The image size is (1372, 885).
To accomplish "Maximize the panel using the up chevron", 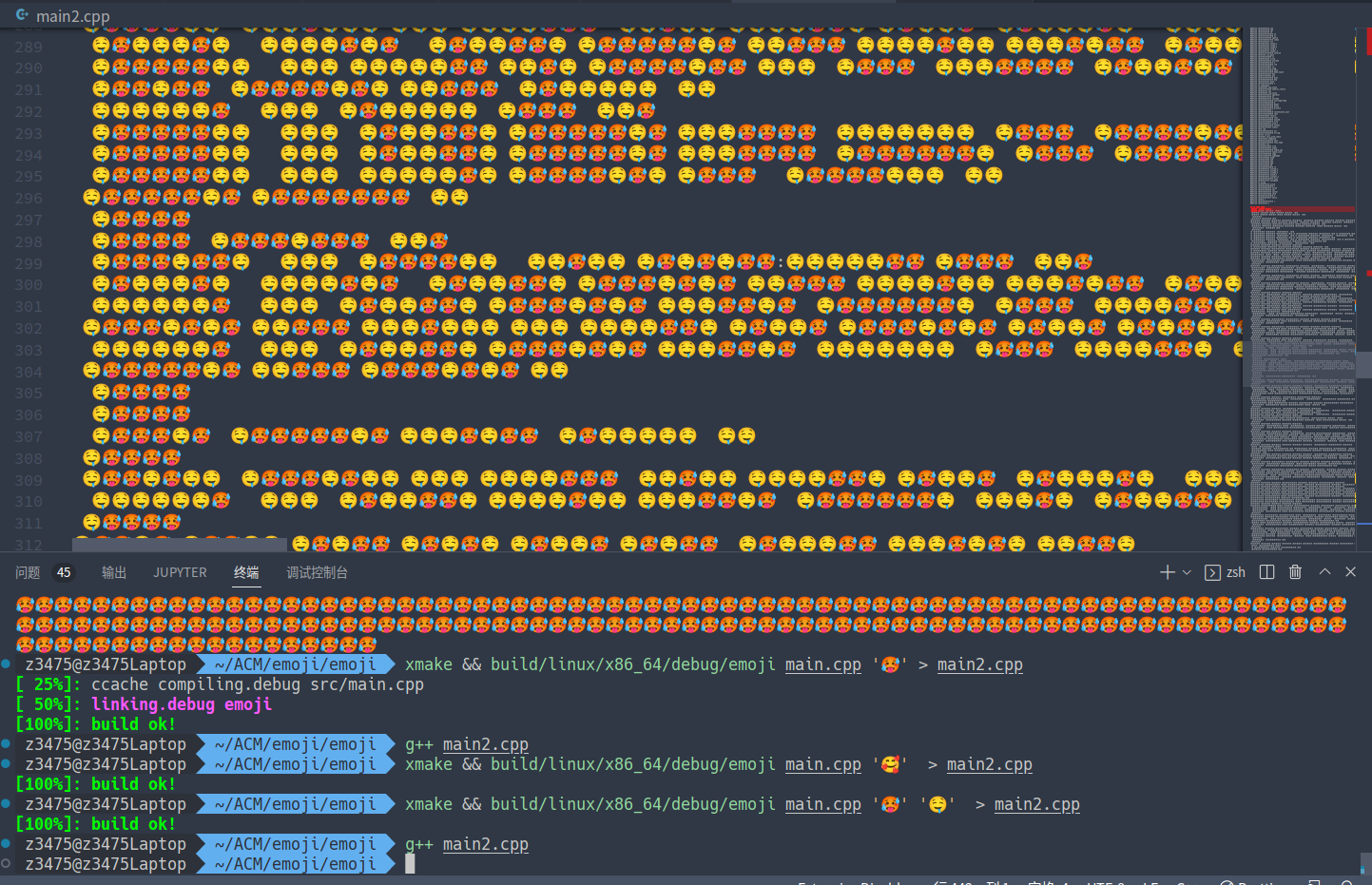I will tap(1324, 572).
